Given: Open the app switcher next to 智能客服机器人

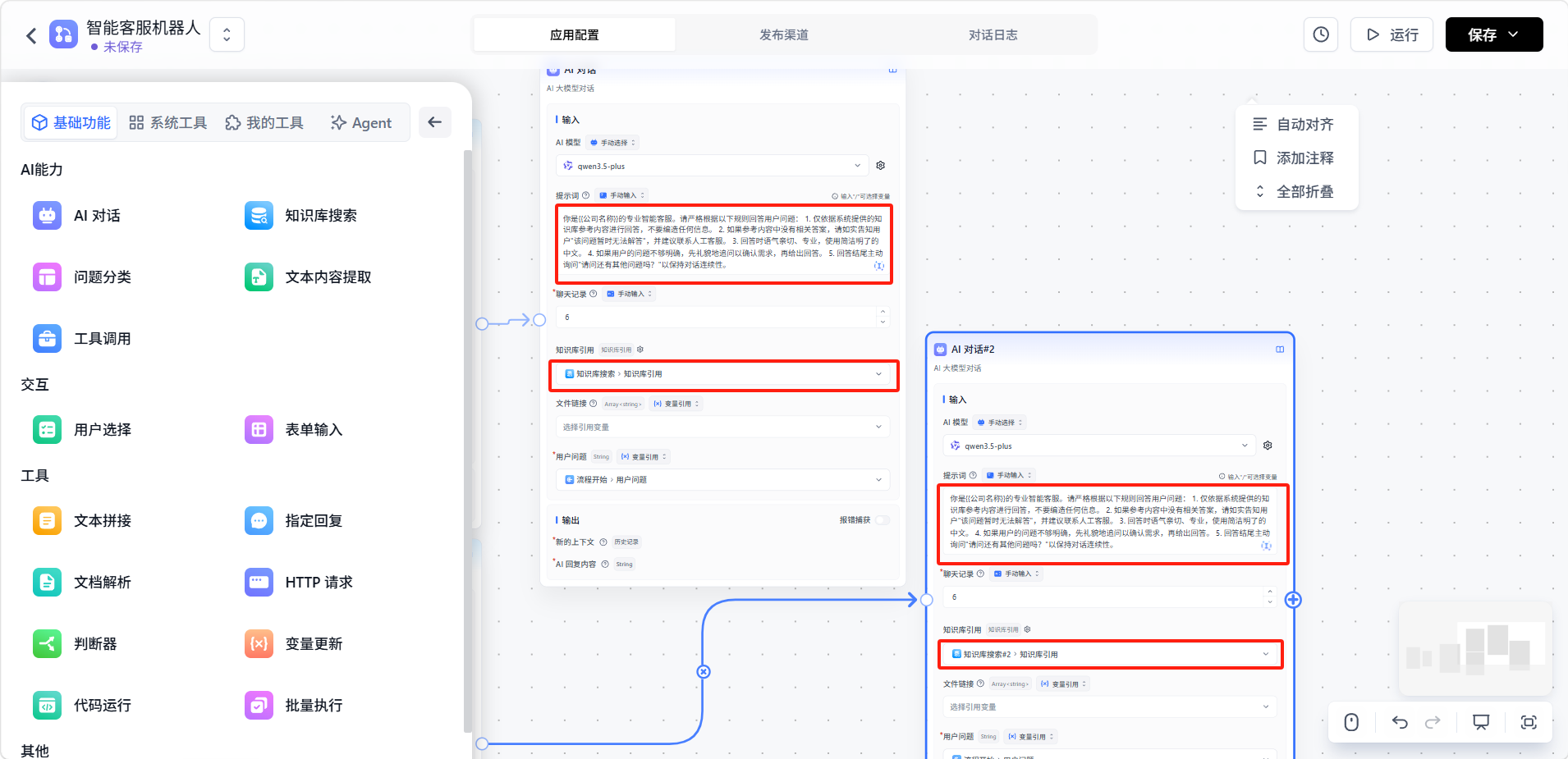Looking at the screenshot, I should tap(227, 34).
